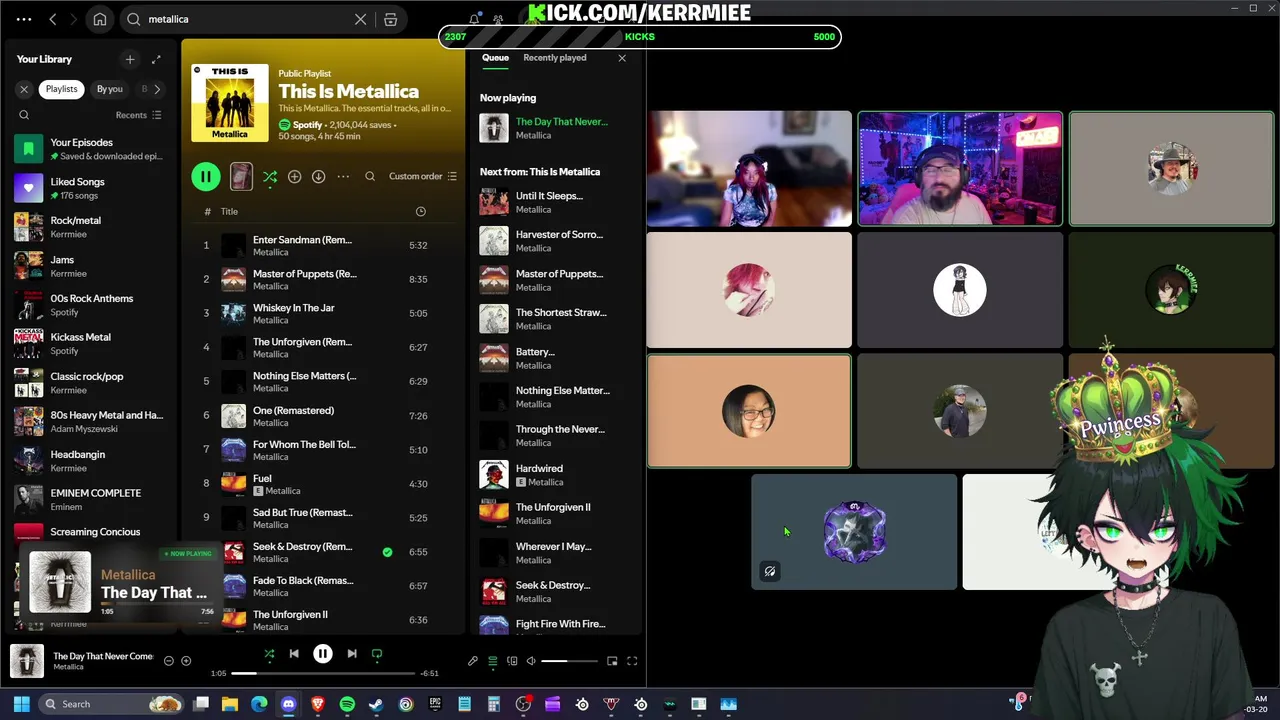Go to previous track
The width and height of the screenshot is (1280, 720).
(x=294, y=654)
